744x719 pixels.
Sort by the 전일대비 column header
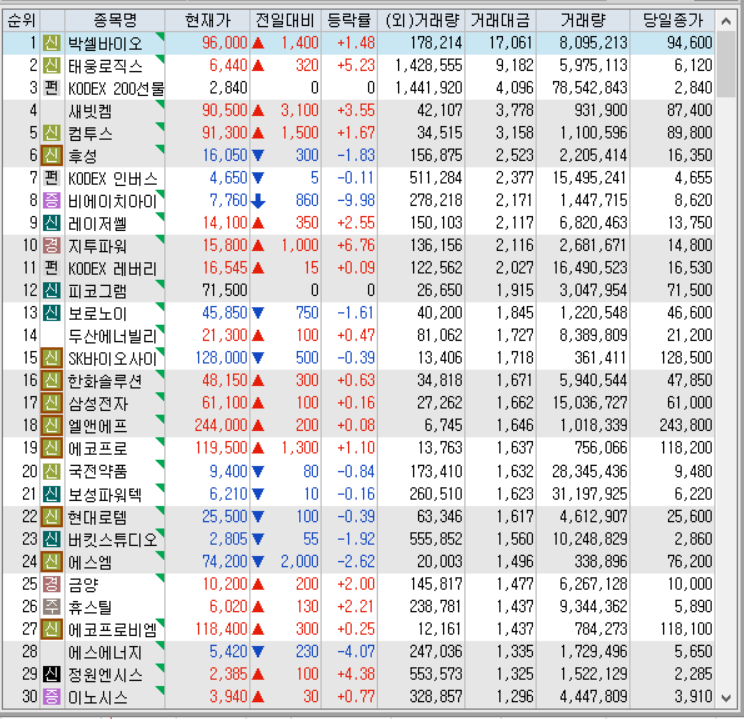coord(285,20)
